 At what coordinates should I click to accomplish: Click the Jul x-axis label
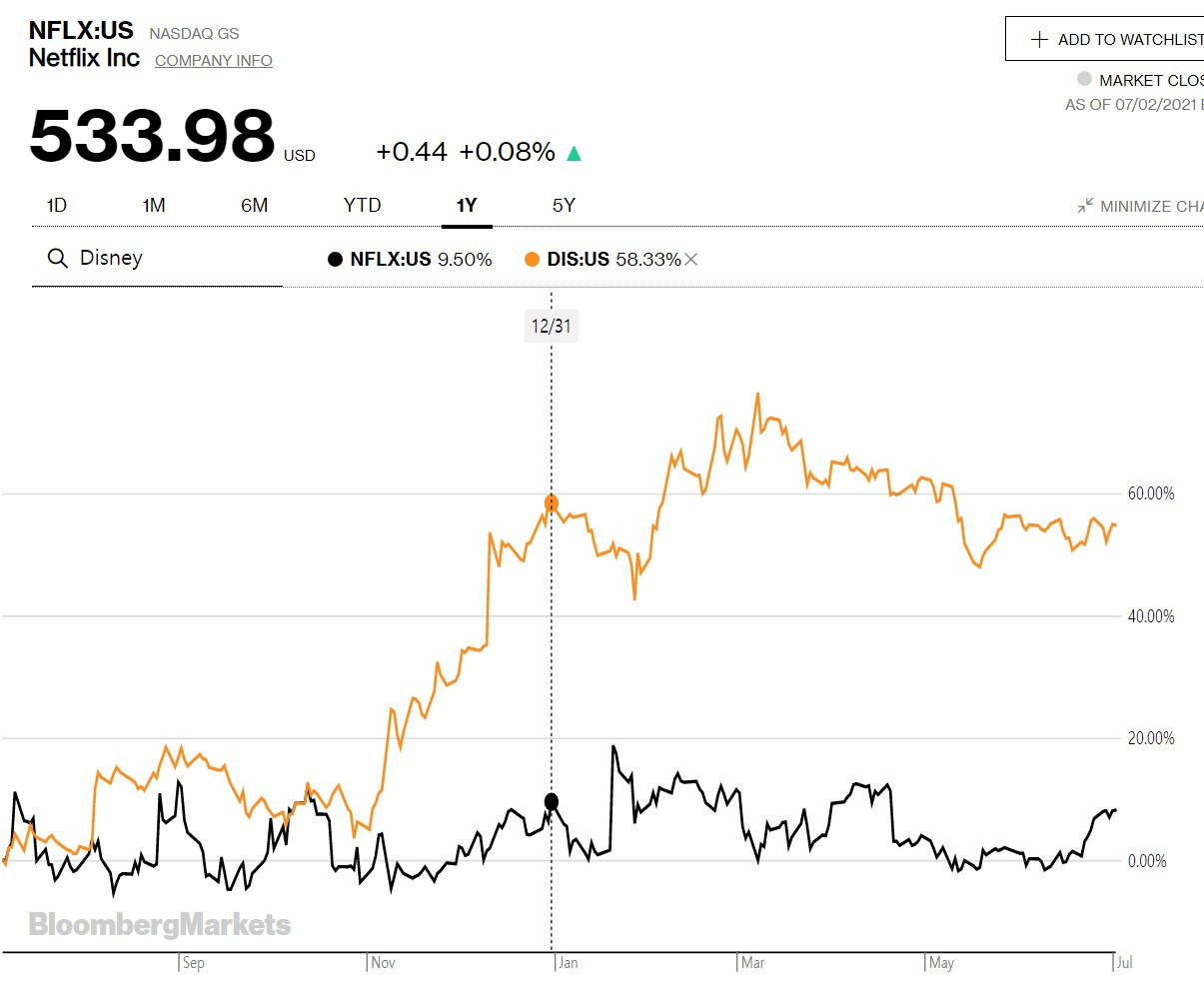(1124, 963)
